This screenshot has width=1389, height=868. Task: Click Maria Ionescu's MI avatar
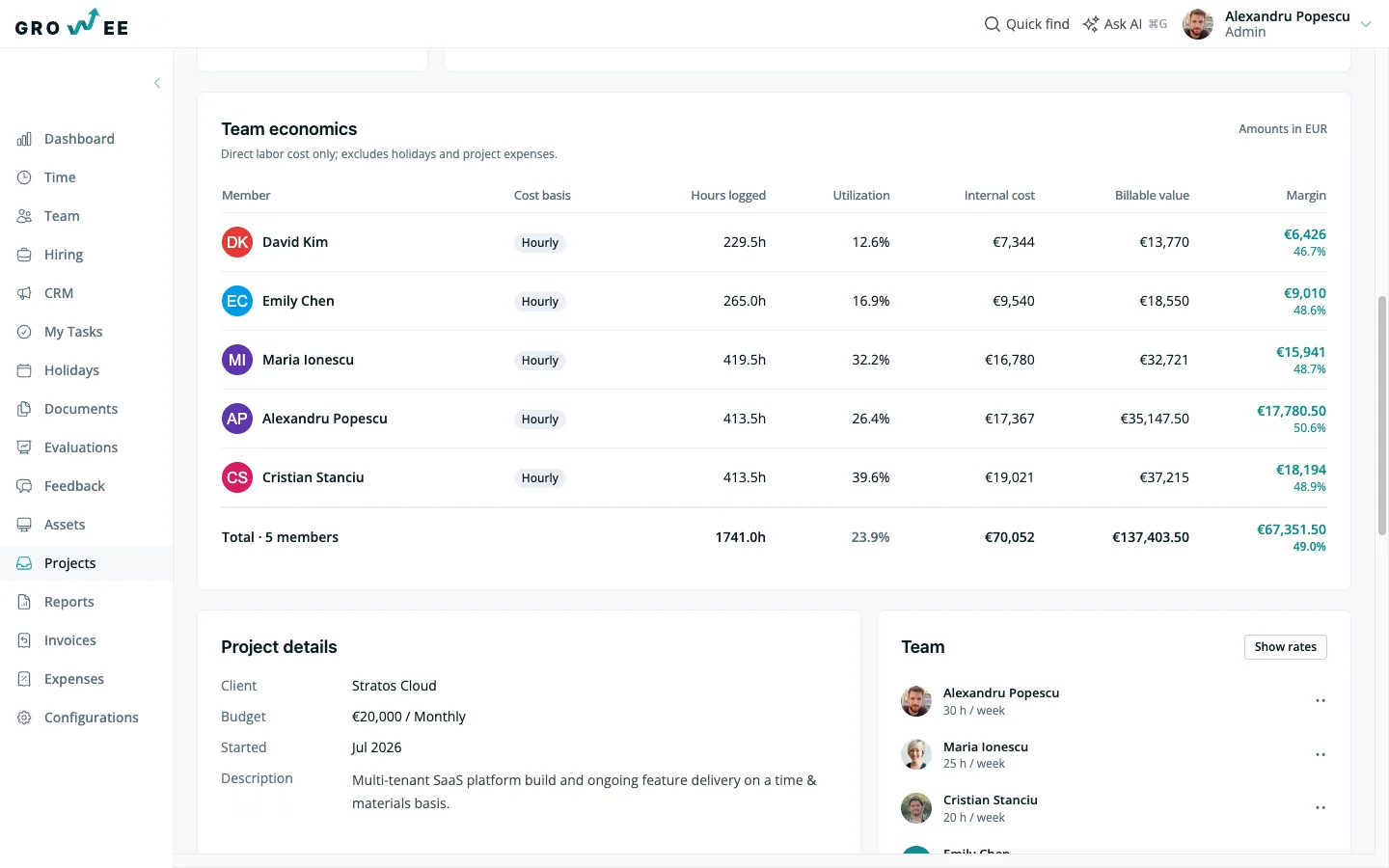237,360
